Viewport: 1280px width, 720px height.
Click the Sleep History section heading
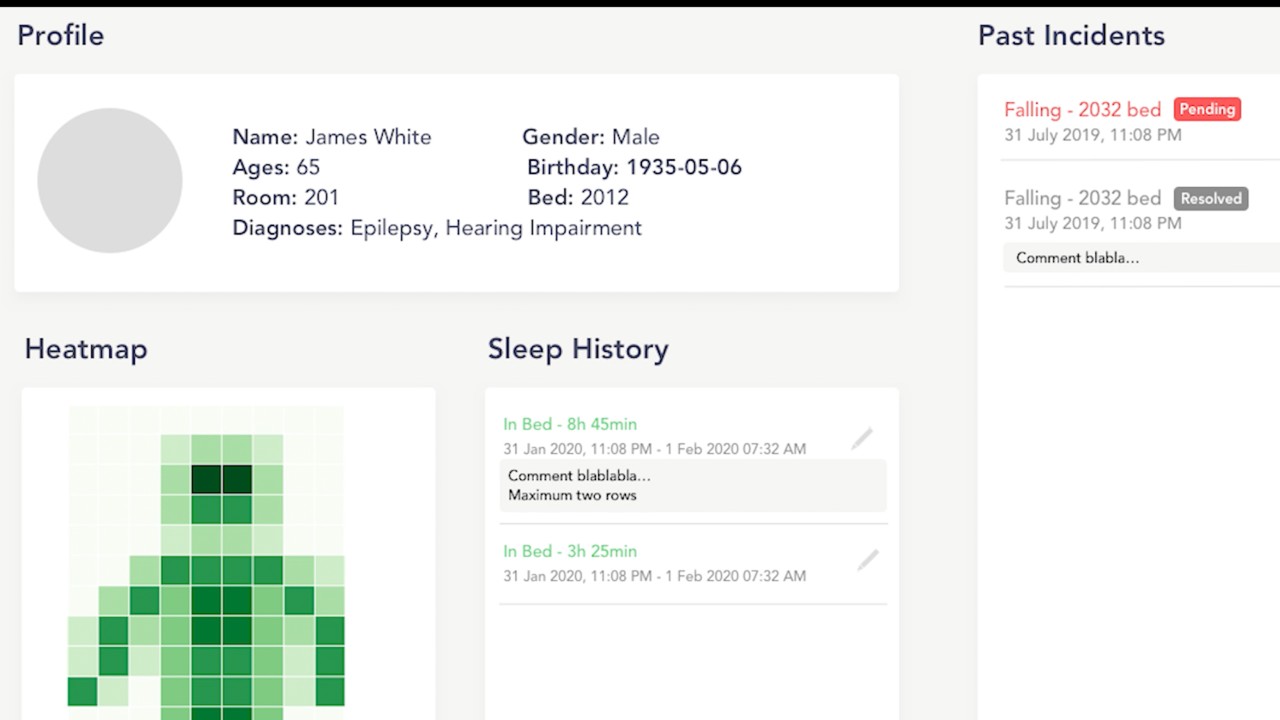coord(578,349)
